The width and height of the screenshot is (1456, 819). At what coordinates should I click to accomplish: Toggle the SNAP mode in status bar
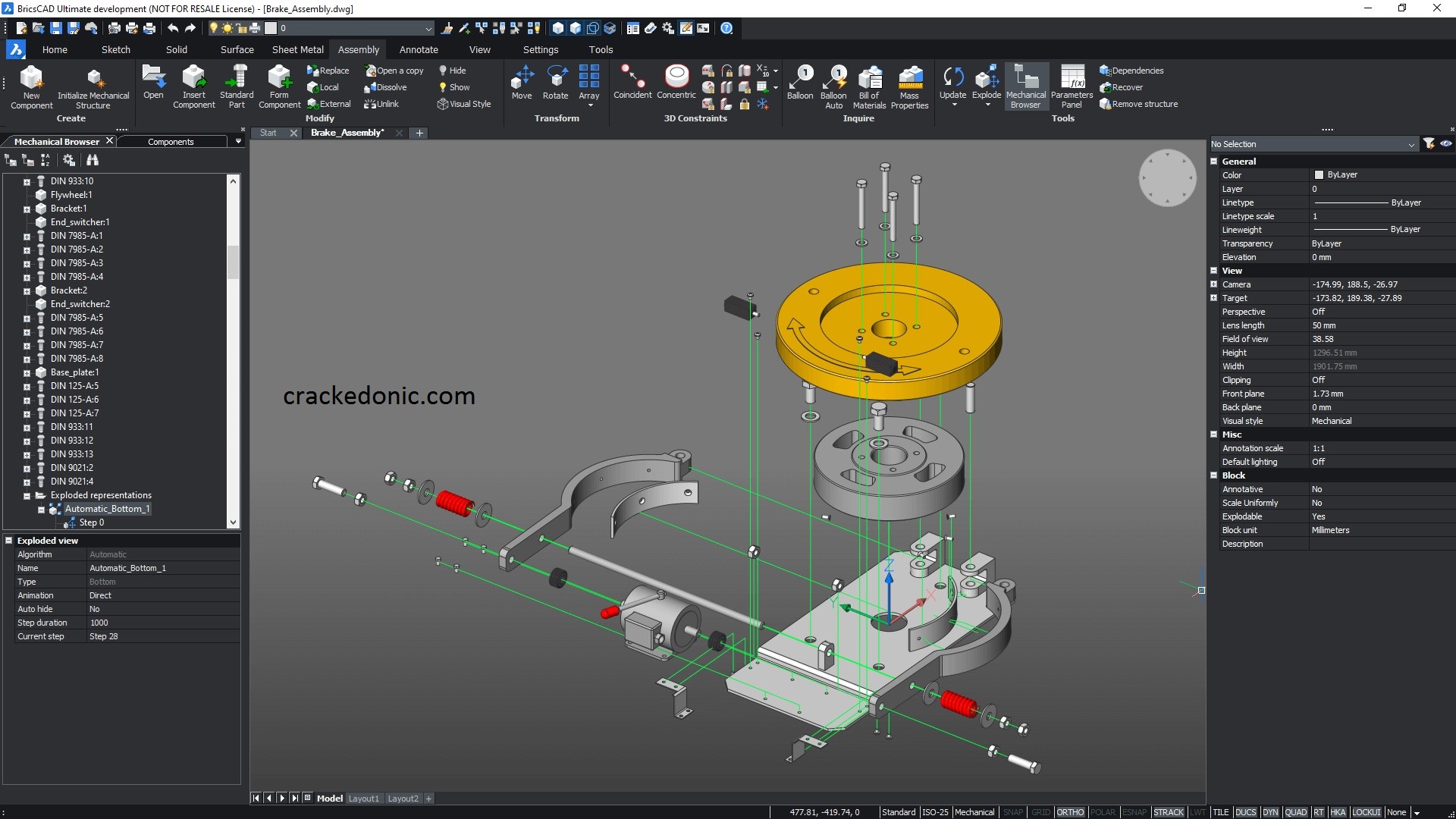tap(1014, 811)
